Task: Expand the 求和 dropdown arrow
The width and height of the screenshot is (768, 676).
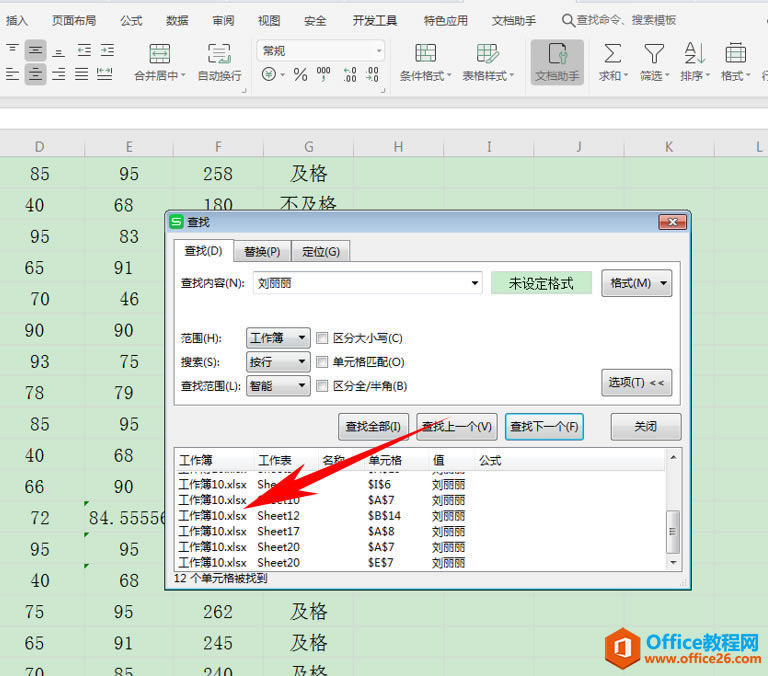Action: coord(626,75)
